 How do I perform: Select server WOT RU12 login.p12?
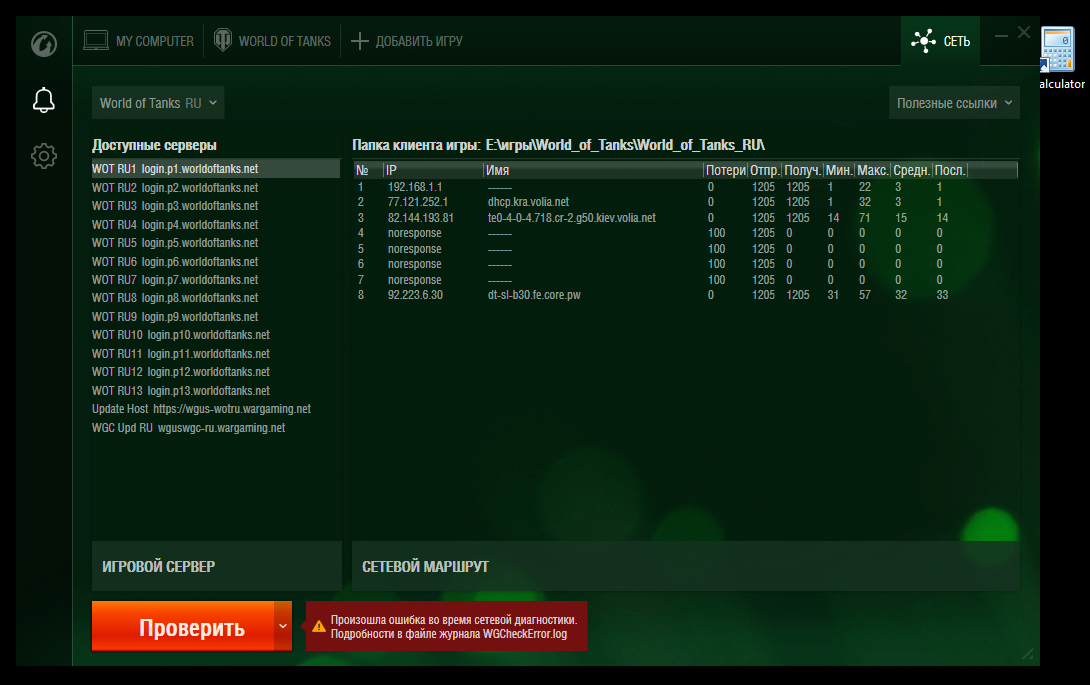(215, 372)
